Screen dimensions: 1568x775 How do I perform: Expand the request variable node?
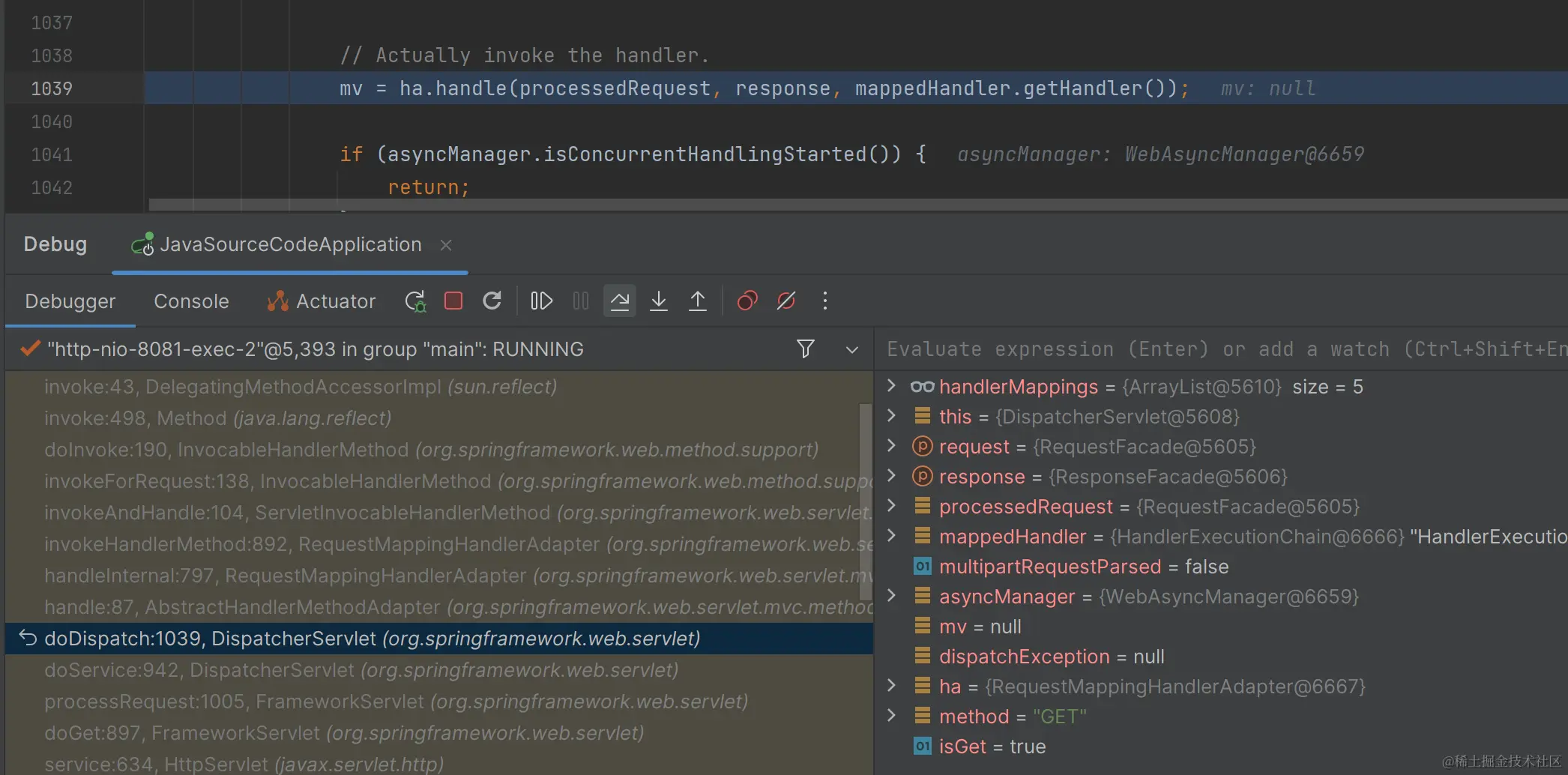coord(891,446)
